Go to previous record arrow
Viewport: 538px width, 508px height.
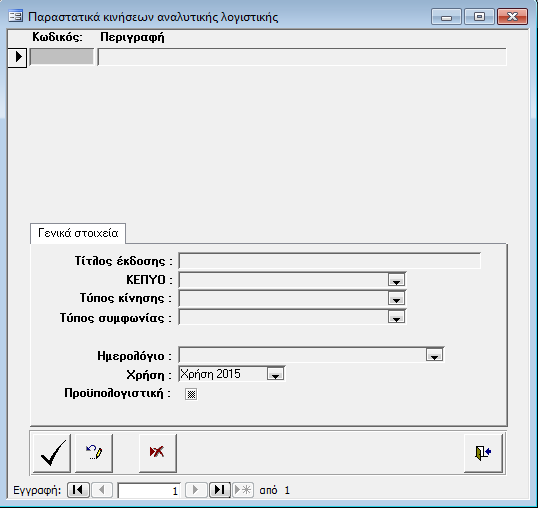102,490
